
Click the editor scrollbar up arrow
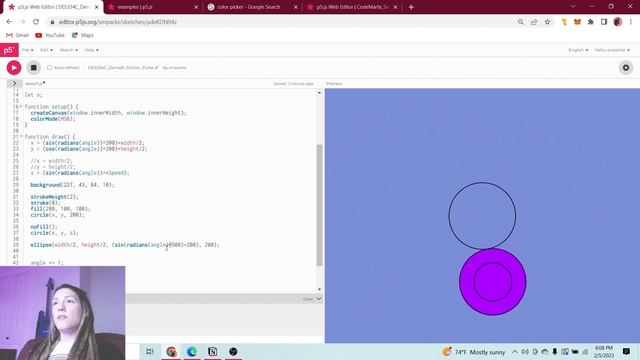319,93
